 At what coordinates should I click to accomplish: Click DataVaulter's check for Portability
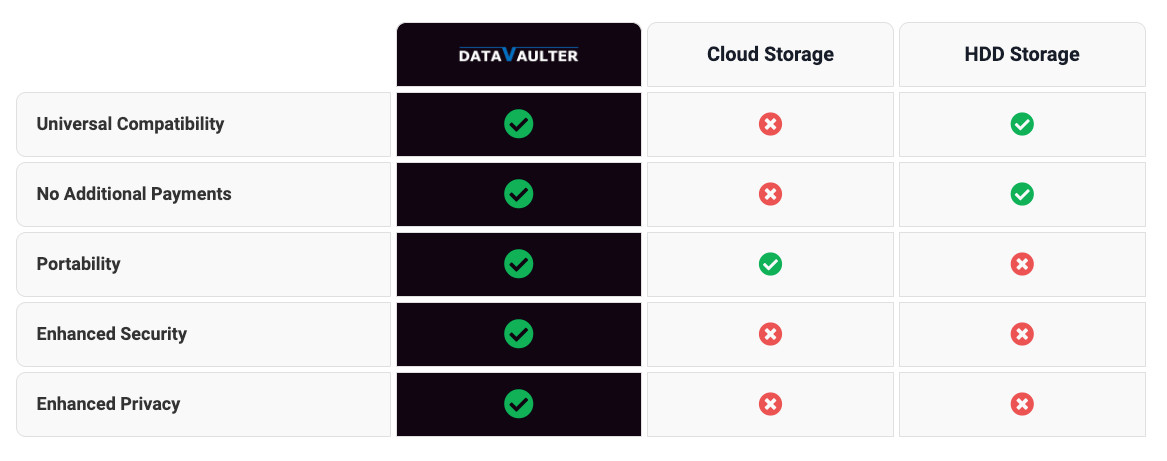coord(519,264)
